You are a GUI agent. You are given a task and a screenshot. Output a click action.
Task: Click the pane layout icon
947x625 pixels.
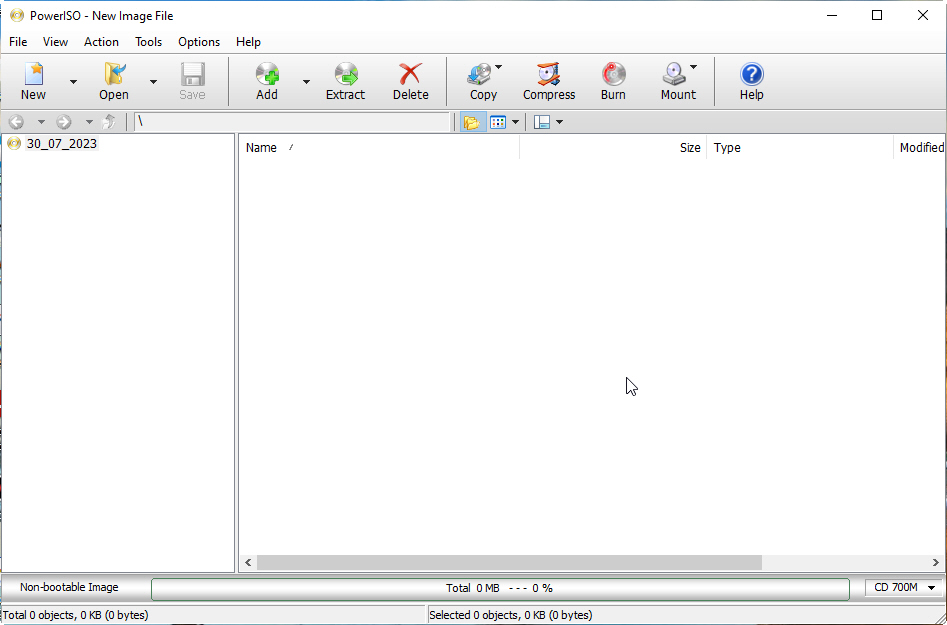click(542, 122)
